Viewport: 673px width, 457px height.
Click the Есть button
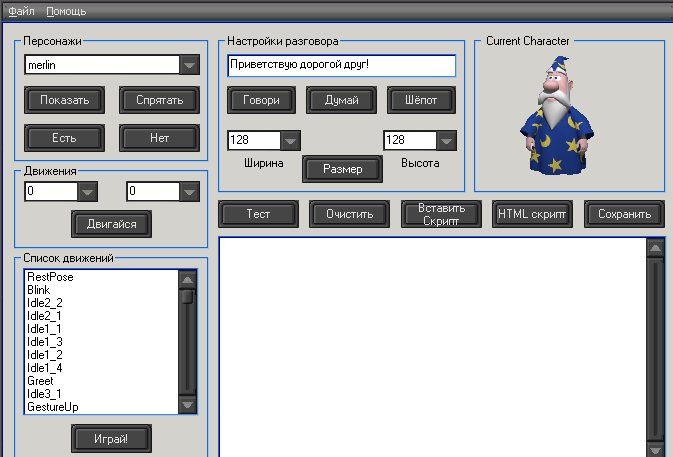65,138
